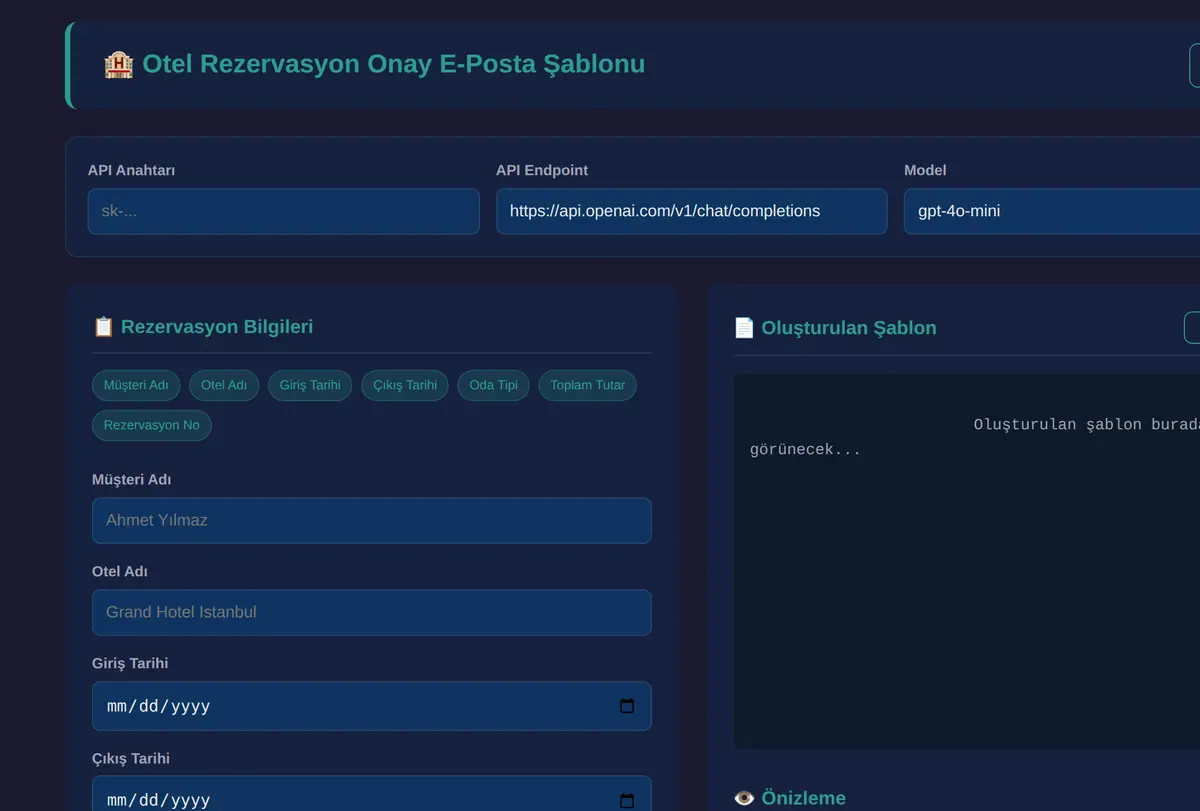Screen dimensions: 1200x811
Task: Insert the Otel Adı tag chip
Action: point(224,385)
